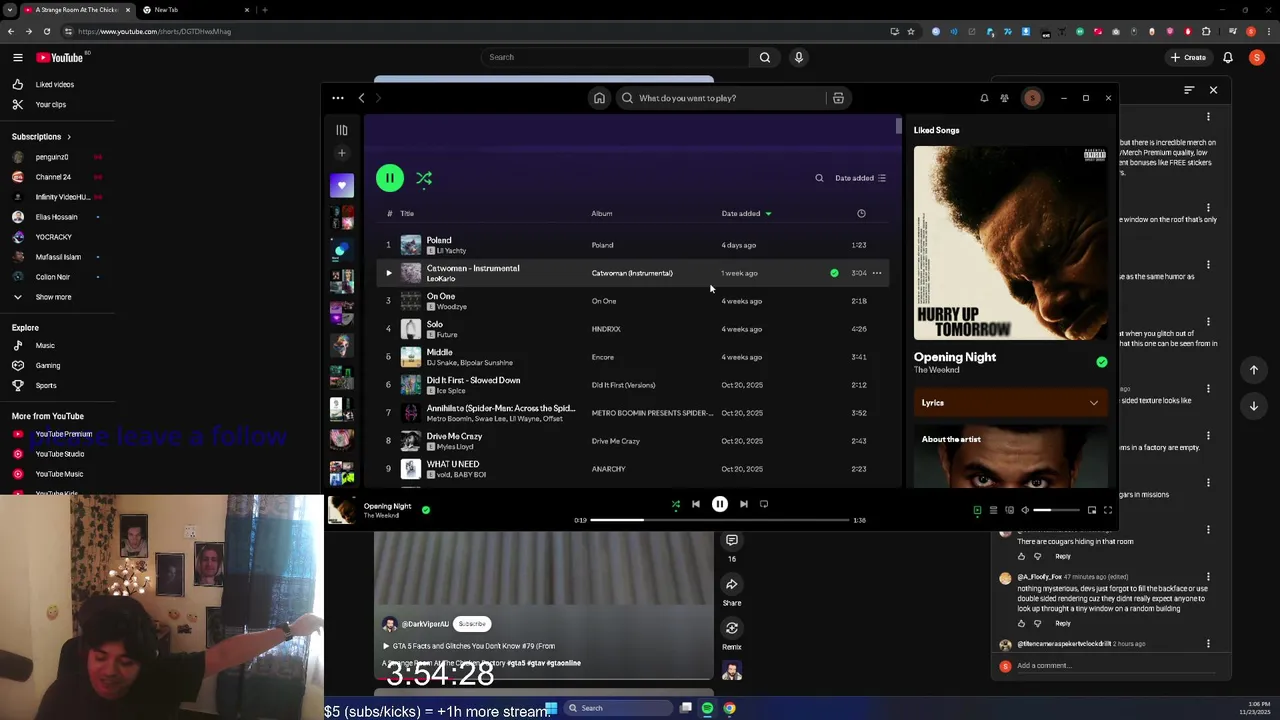
Task: Skip to previous track in player bar
Action: [x=696, y=504]
